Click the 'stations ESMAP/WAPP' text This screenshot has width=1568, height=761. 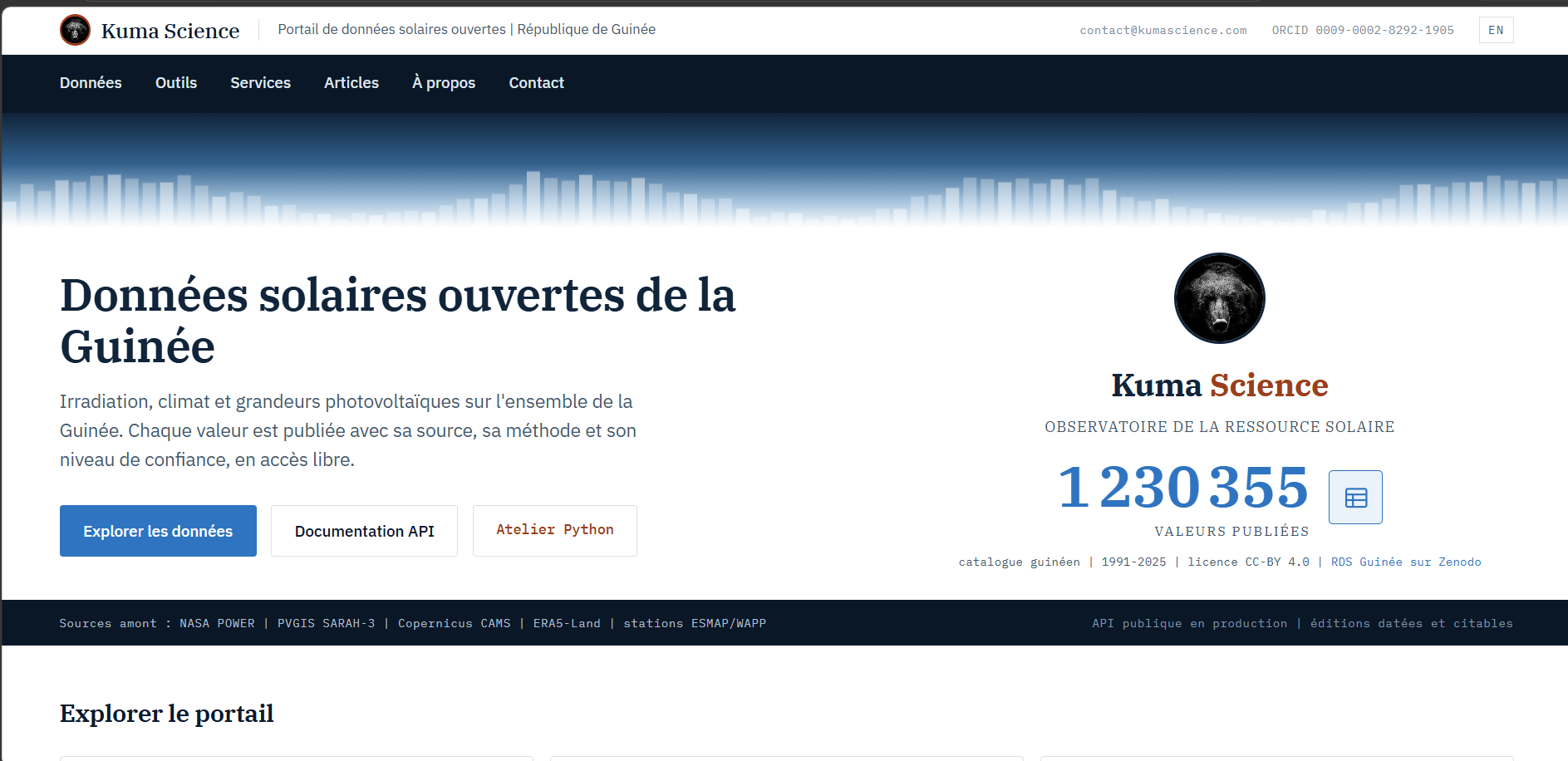tap(695, 623)
